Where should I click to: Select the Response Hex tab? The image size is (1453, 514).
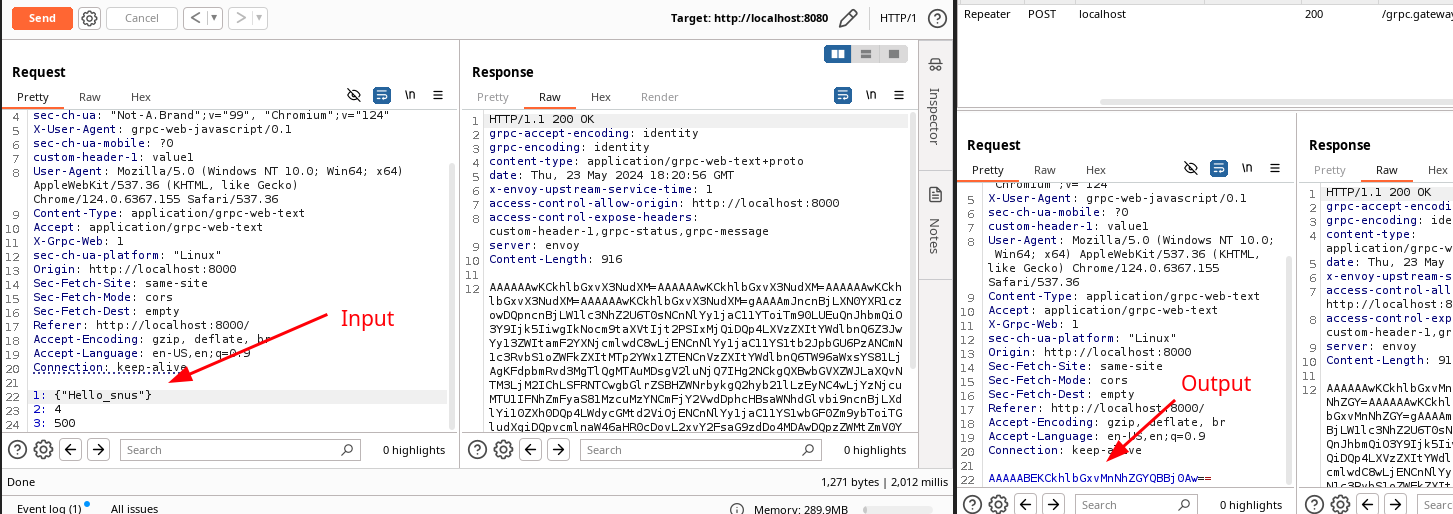(x=601, y=97)
